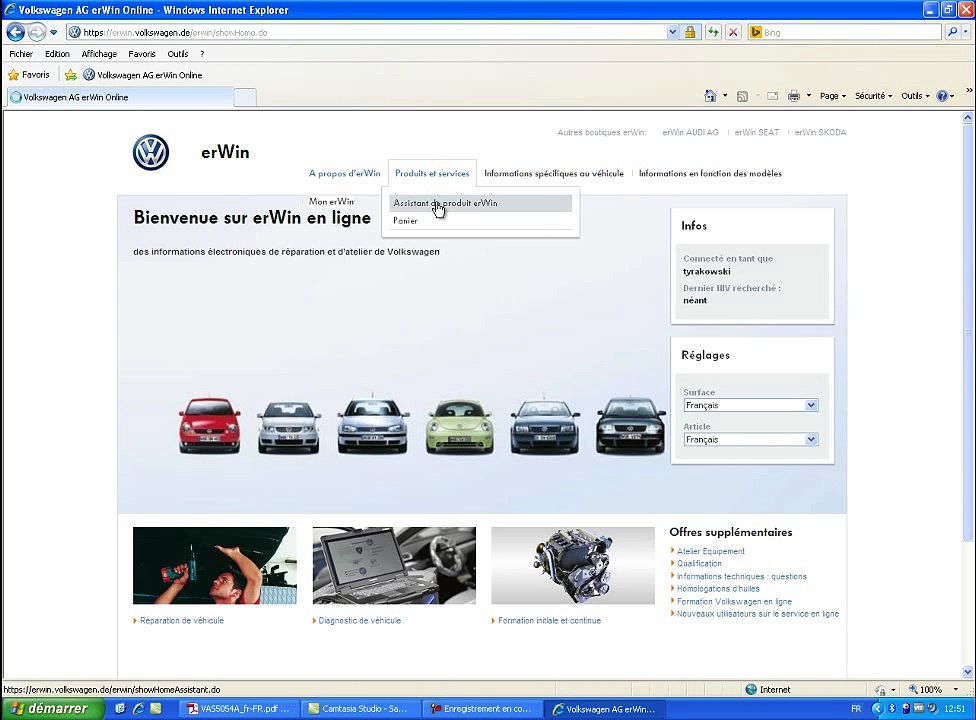Click the Stop loading red X icon
The image size is (976, 720).
coord(733,32)
